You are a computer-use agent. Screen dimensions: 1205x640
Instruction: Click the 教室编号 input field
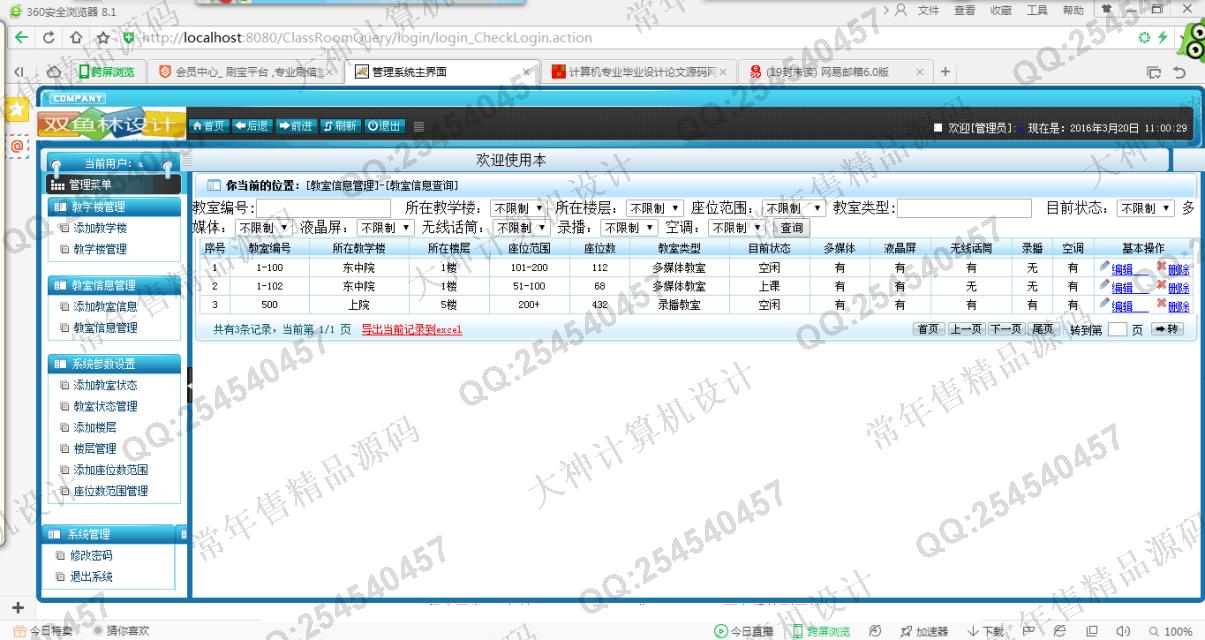pos(323,208)
